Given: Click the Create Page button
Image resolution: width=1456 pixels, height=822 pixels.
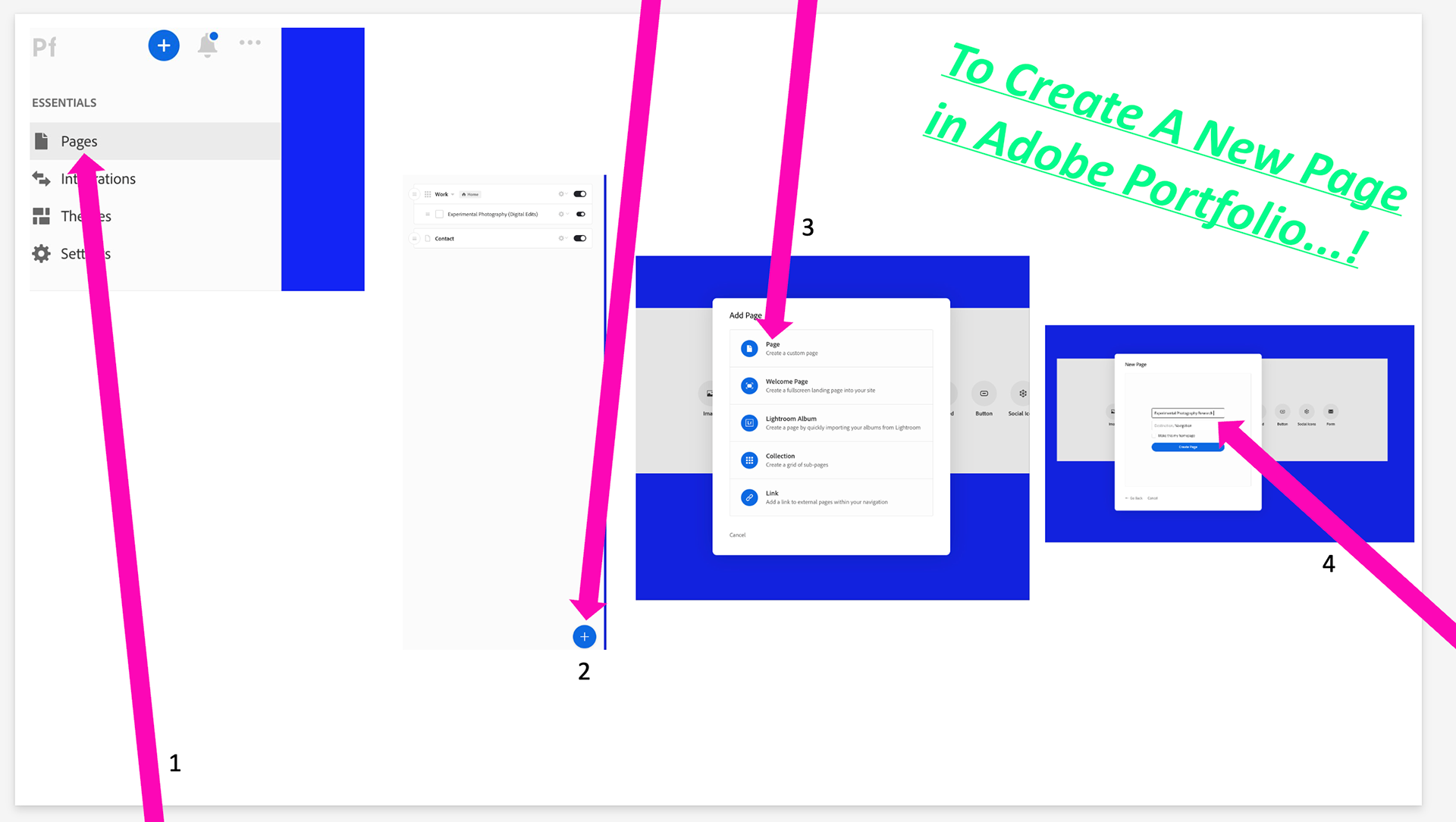Looking at the screenshot, I should [x=1188, y=447].
